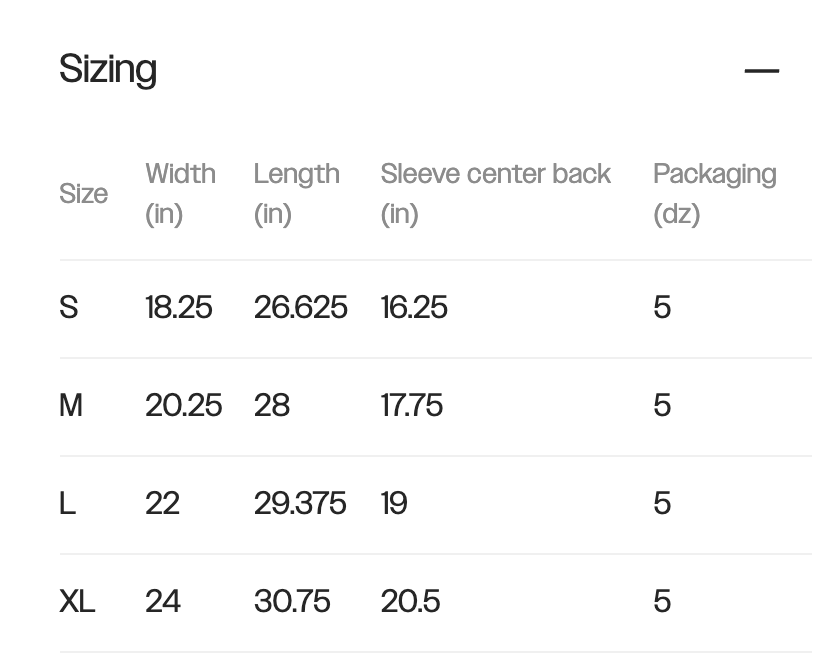Click the packaging value in XL row
This screenshot has width=838, height=658.
(x=662, y=601)
